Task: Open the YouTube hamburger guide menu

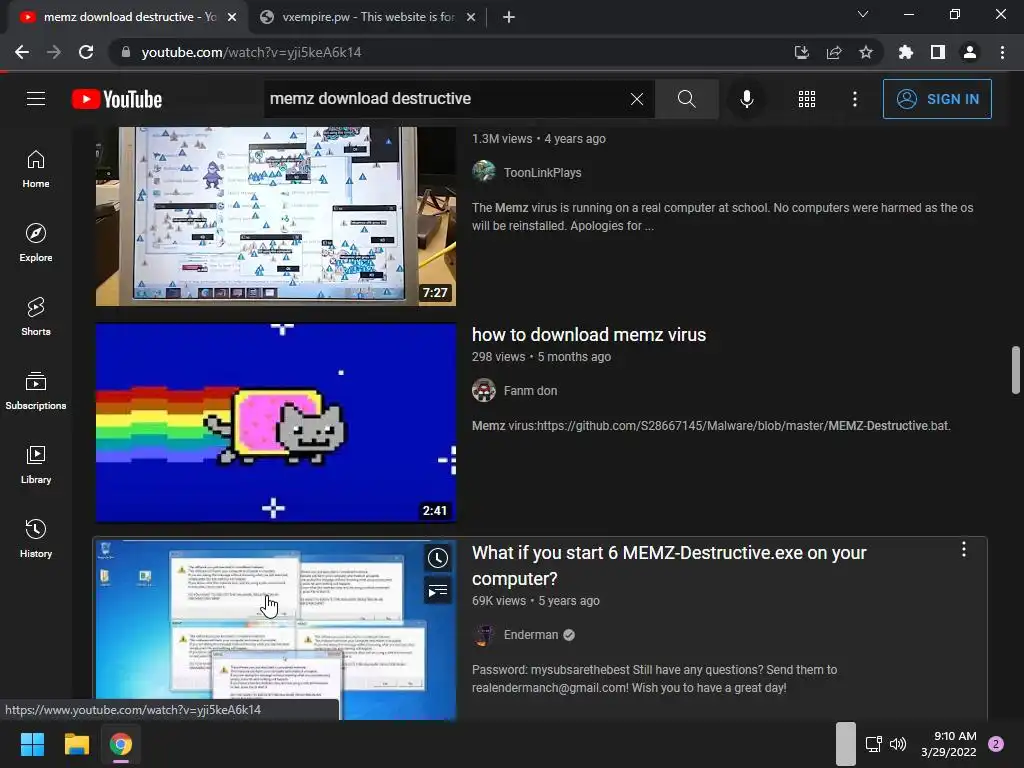Action: [36, 99]
